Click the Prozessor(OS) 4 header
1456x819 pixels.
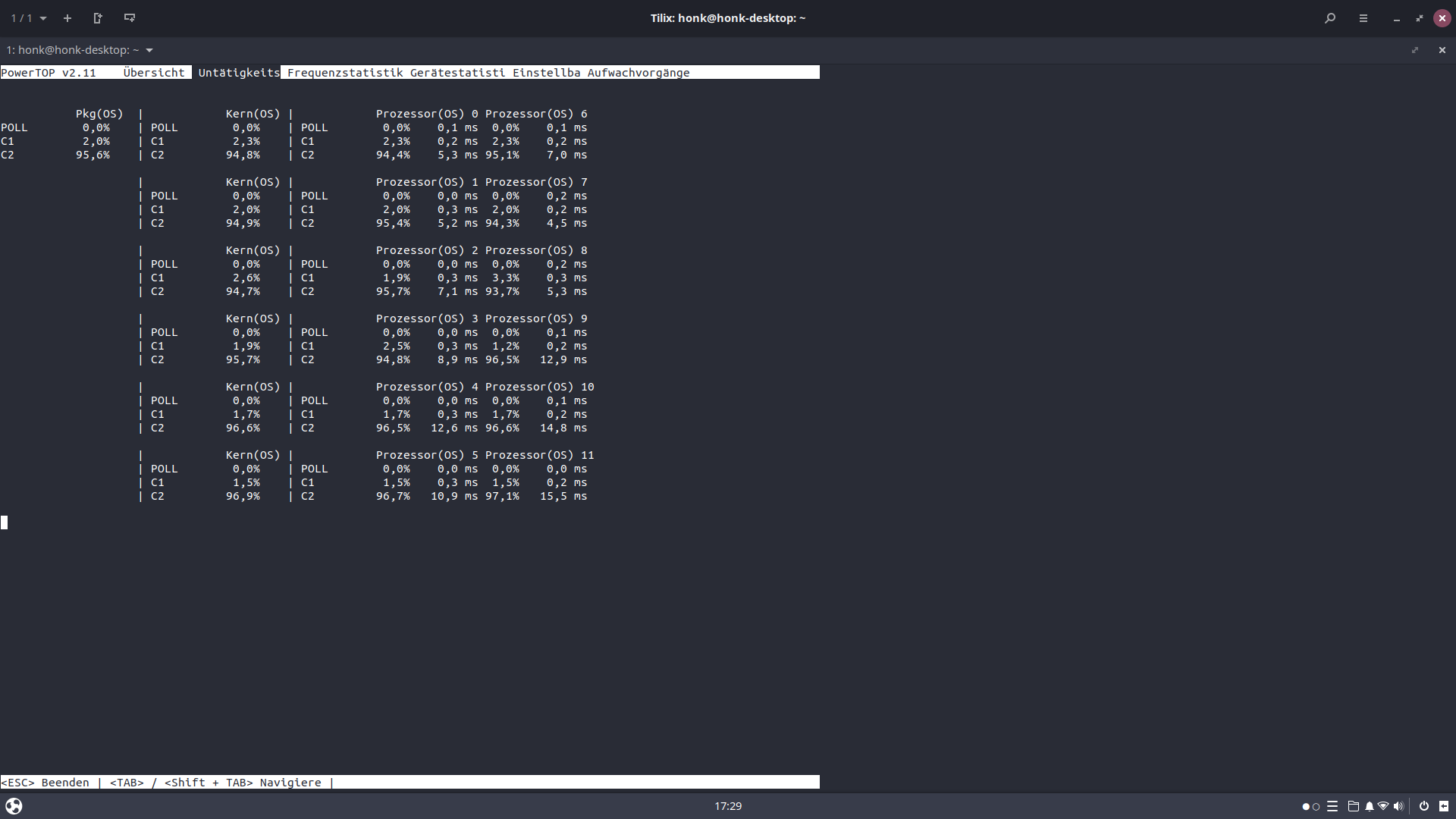coord(427,387)
